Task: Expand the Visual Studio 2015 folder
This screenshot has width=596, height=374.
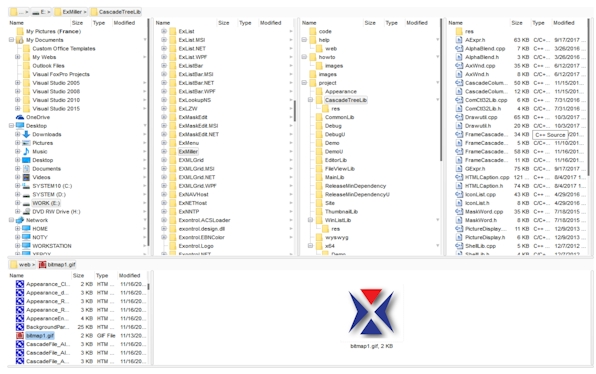Action: pyautogui.click(x=17, y=108)
